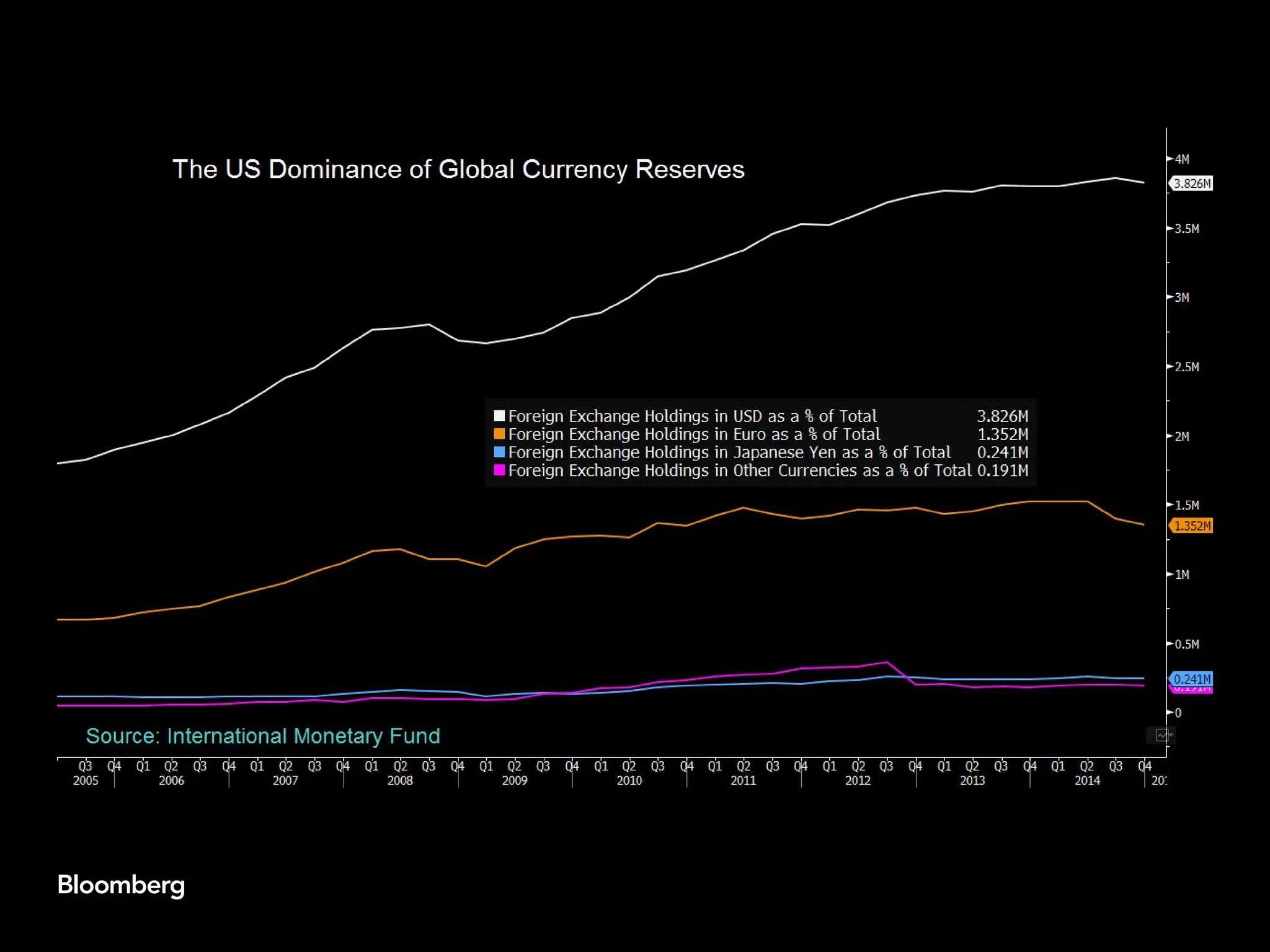1270x952 pixels.
Task: Select Euro legend entry text
Action: (694, 434)
